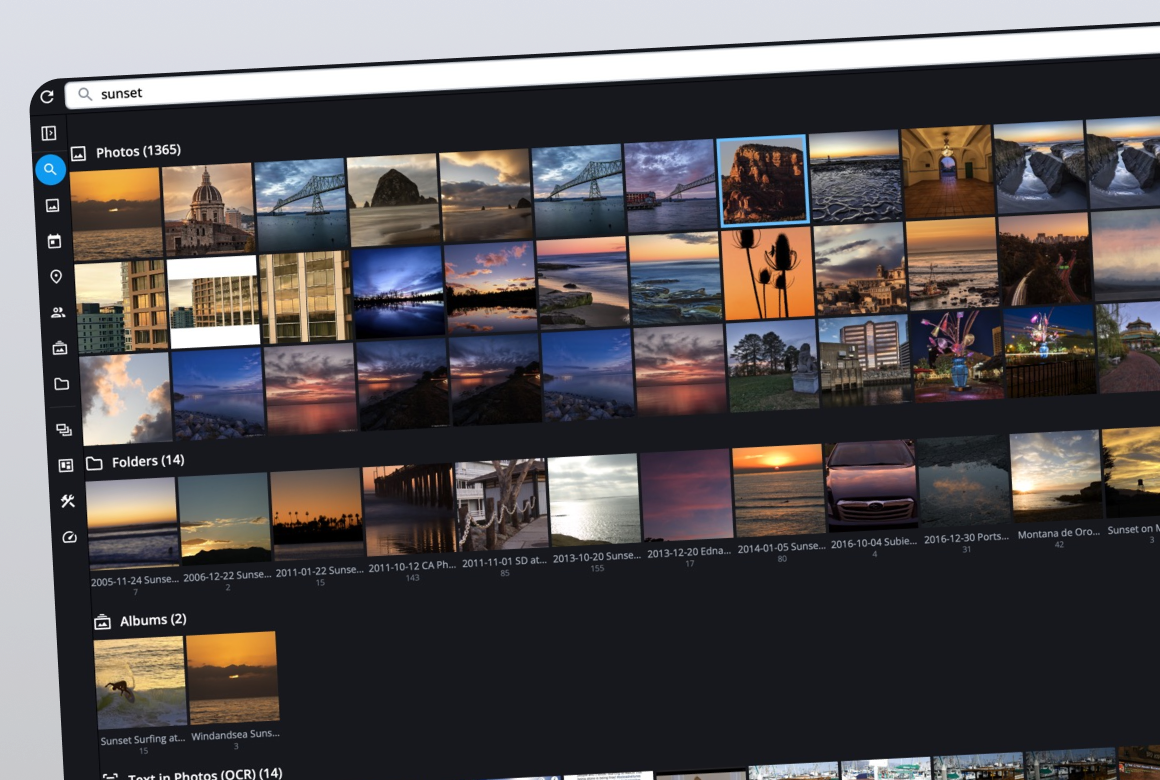Open the domed cathedral photo
The image size is (1160, 780).
[208, 209]
